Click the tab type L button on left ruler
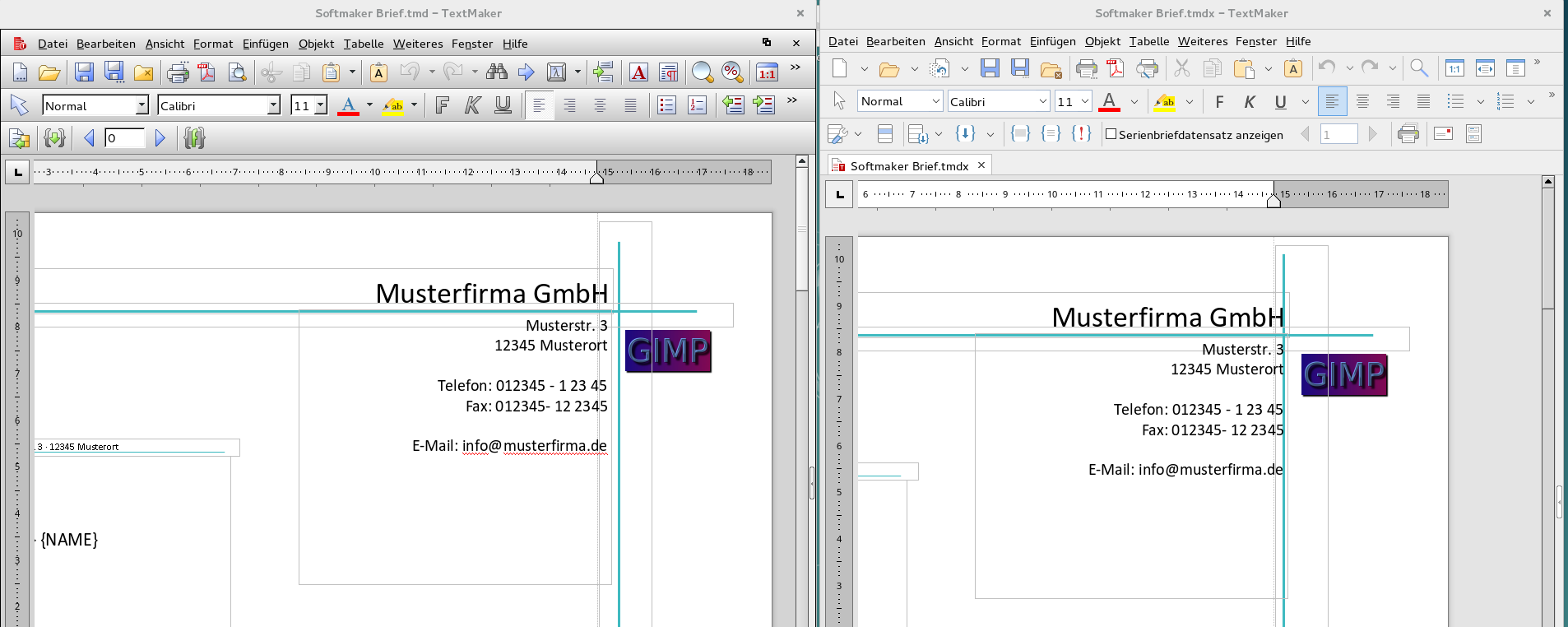Image resolution: width=1568 pixels, height=627 pixels. (x=17, y=172)
